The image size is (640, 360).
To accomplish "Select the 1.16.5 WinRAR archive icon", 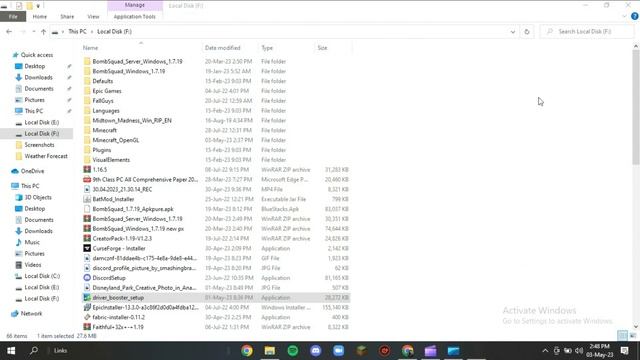I will (x=87, y=169).
